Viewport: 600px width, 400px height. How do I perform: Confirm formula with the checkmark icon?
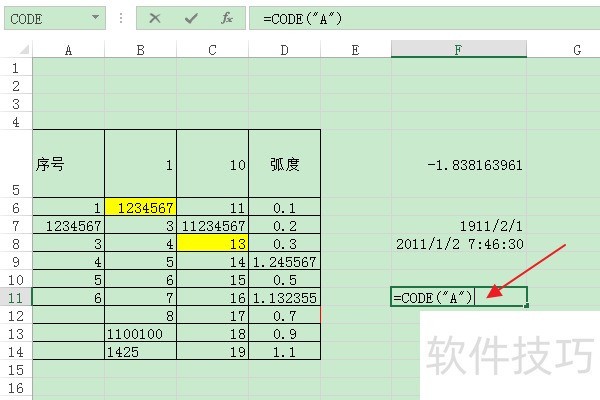(191, 18)
